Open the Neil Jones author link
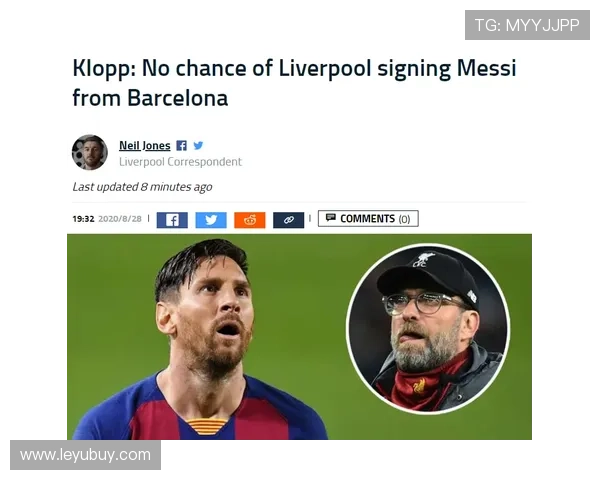 pyautogui.click(x=145, y=145)
